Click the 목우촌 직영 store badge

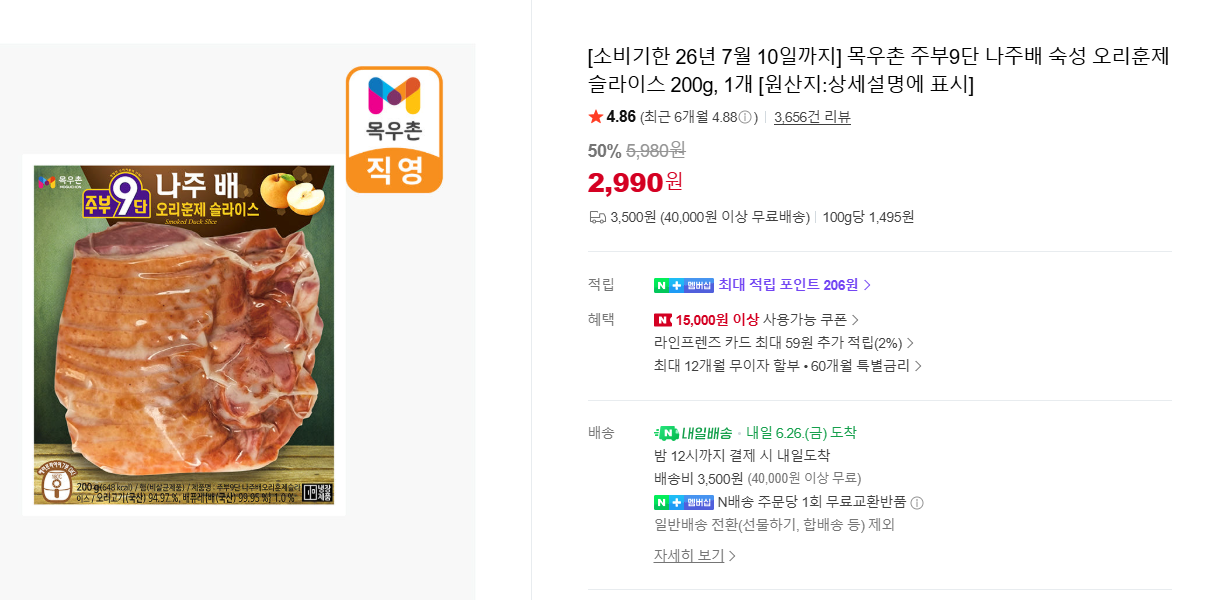[394, 129]
